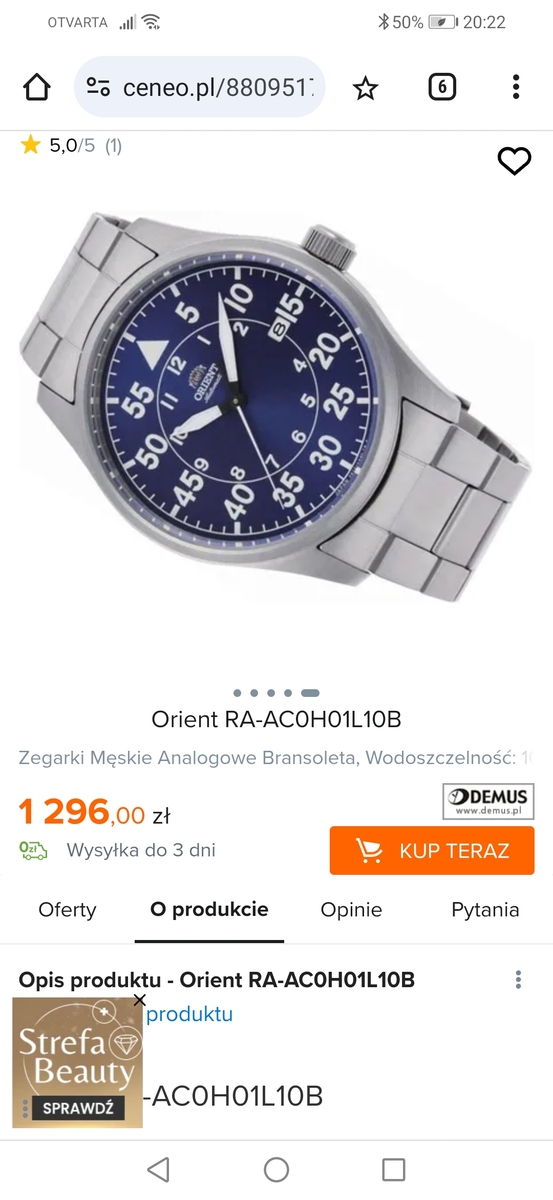Select the last gallery pagination dot
Screen dimensions: 553x1200
[x=310, y=692]
